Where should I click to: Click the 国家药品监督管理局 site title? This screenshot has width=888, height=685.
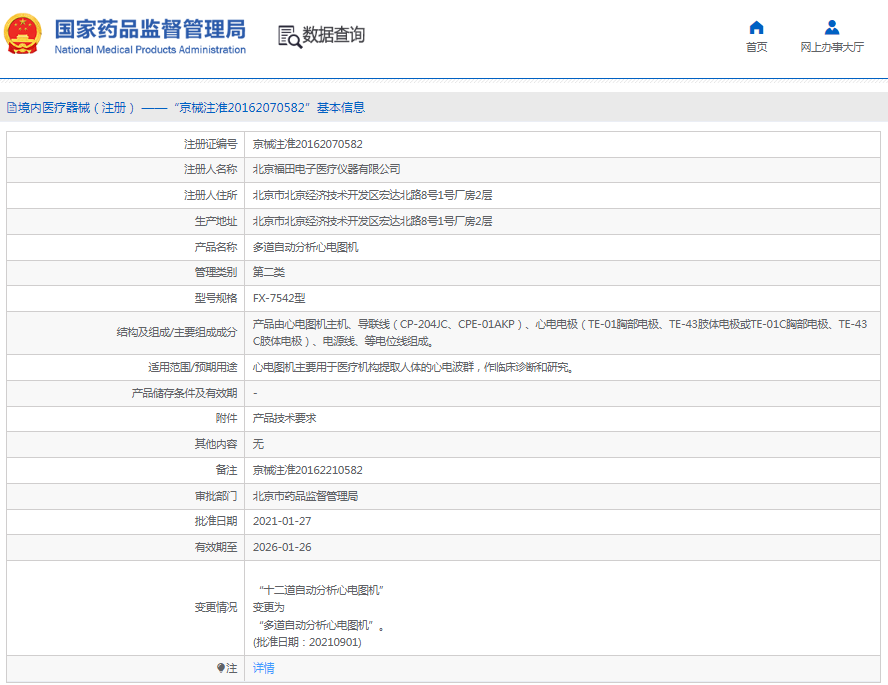click(149, 28)
